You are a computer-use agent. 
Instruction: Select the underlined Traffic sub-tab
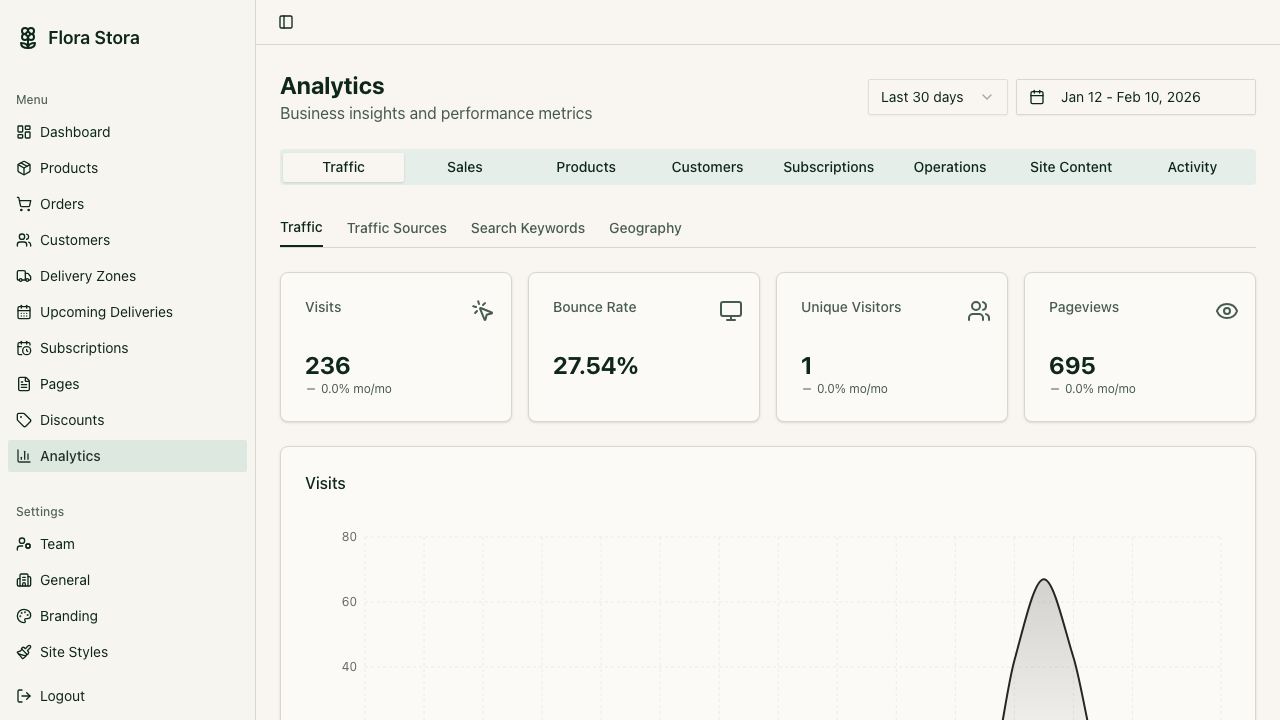pos(301,227)
